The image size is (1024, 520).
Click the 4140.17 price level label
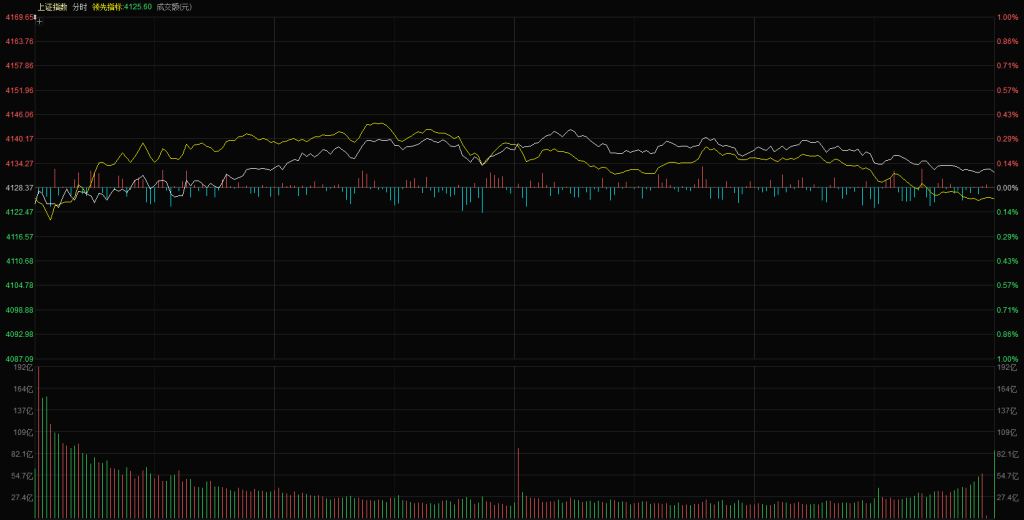20,139
